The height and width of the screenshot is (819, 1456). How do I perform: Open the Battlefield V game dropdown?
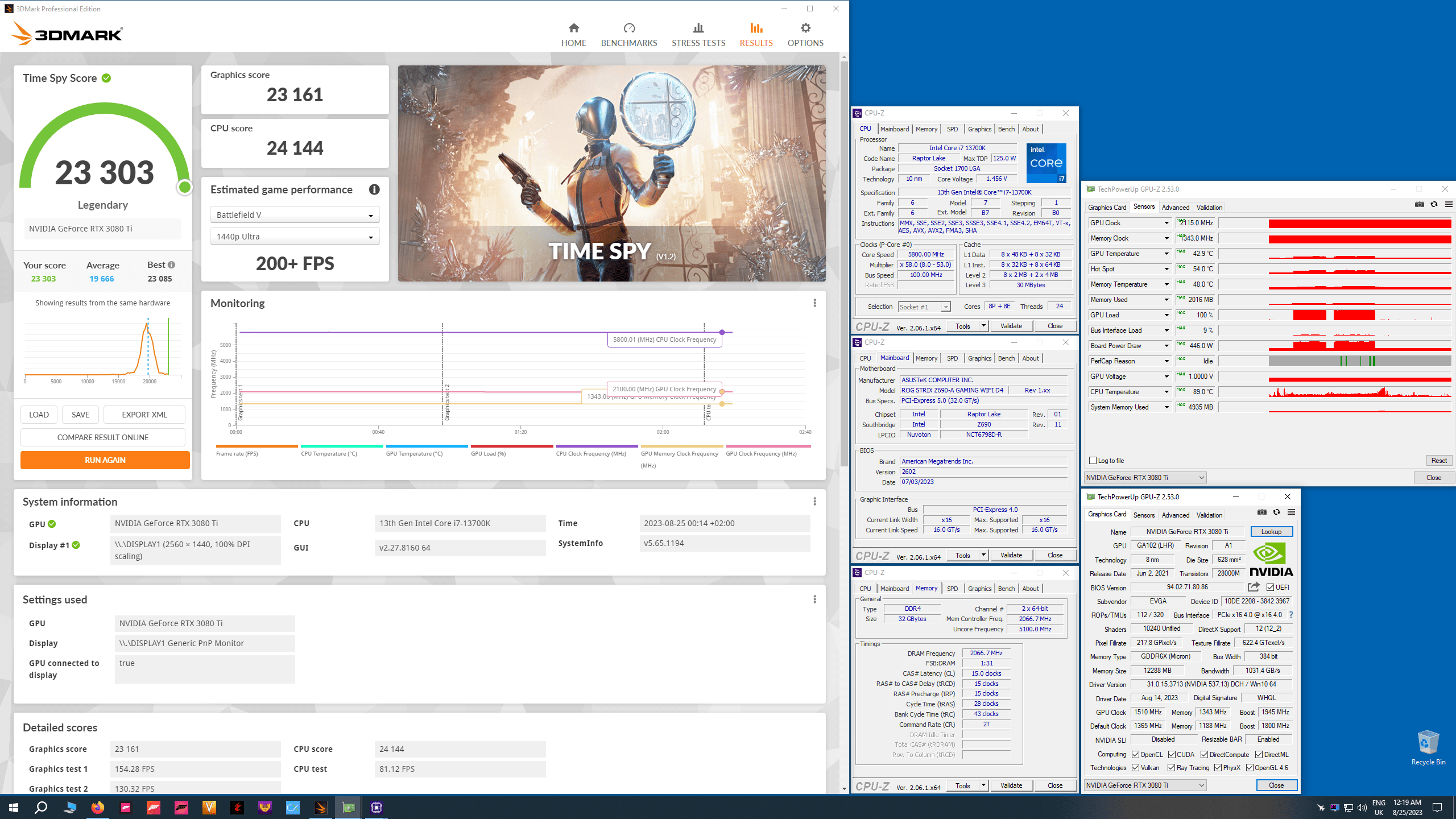pyautogui.click(x=295, y=214)
